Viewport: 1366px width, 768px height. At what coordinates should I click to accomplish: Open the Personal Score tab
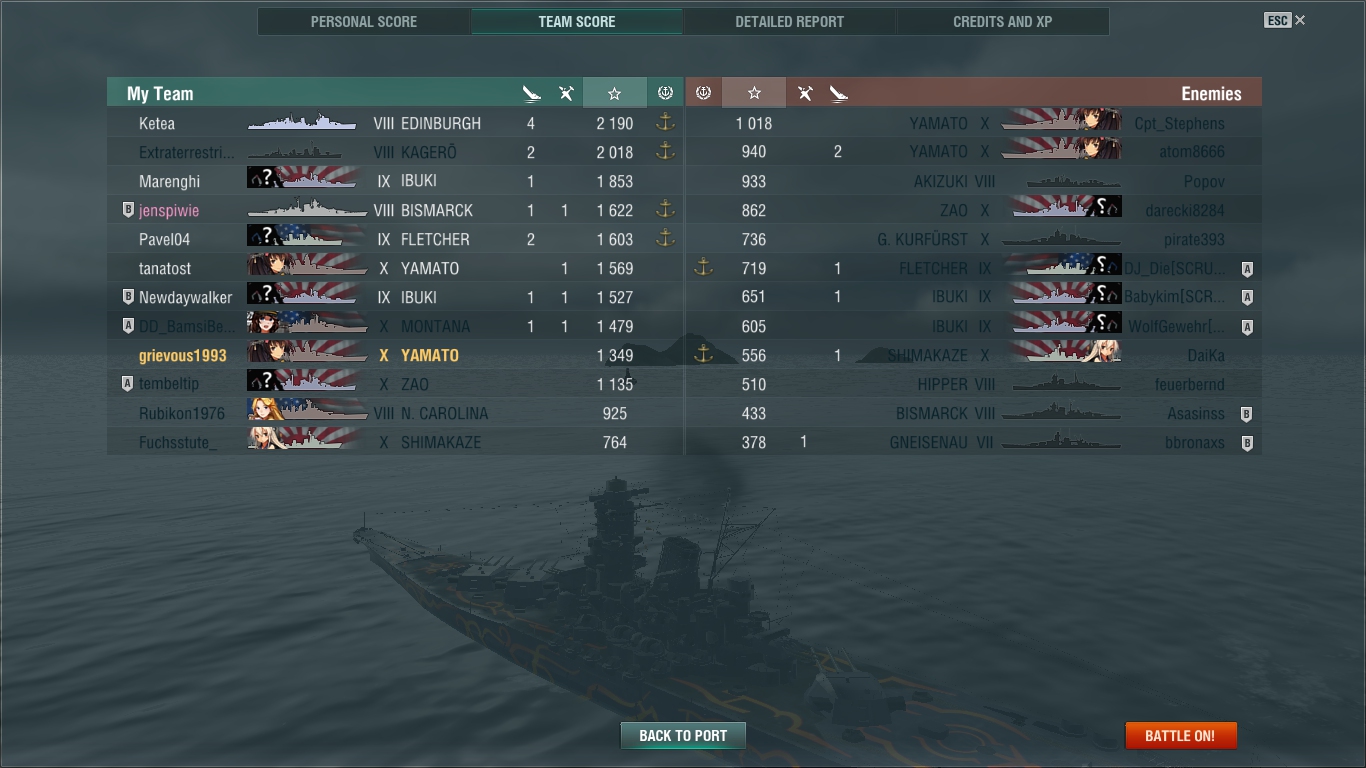pyautogui.click(x=364, y=21)
